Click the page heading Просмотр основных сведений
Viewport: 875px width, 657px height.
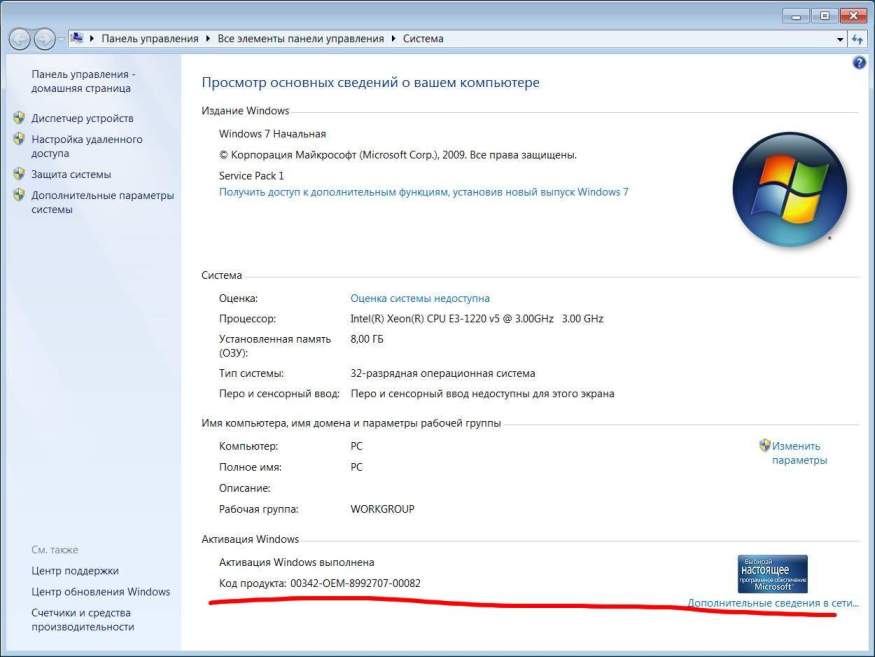click(x=371, y=83)
